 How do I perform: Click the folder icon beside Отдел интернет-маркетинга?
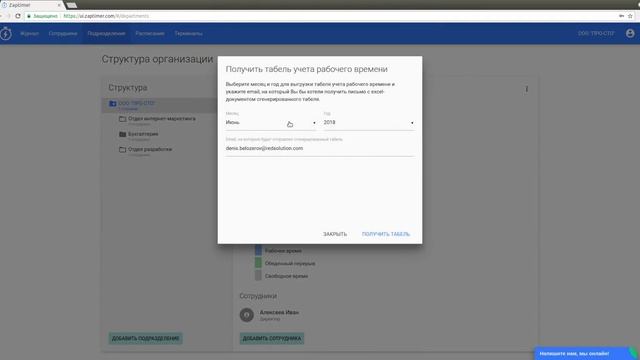[x=122, y=119]
